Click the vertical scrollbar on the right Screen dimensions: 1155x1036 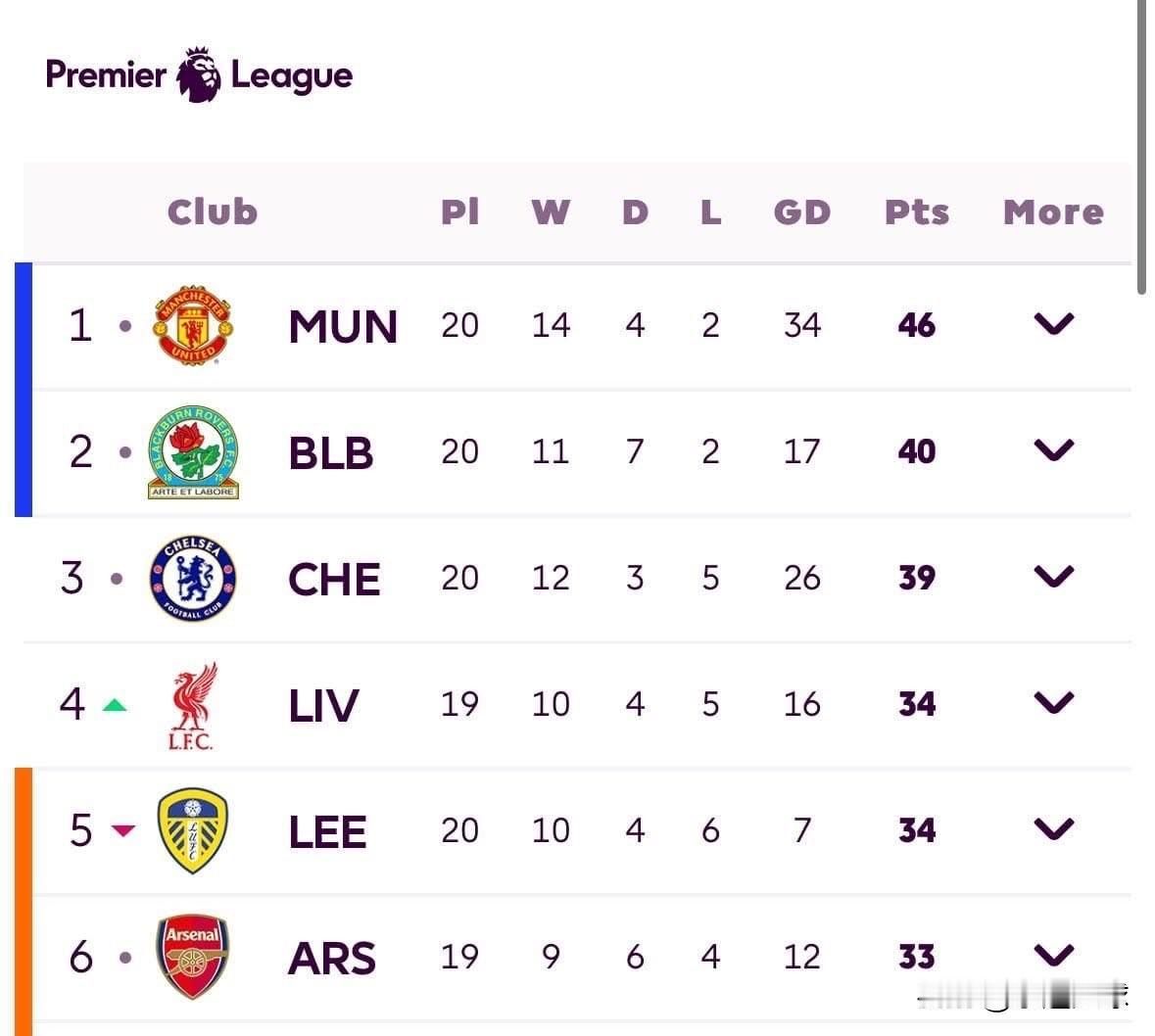click(1140, 147)
